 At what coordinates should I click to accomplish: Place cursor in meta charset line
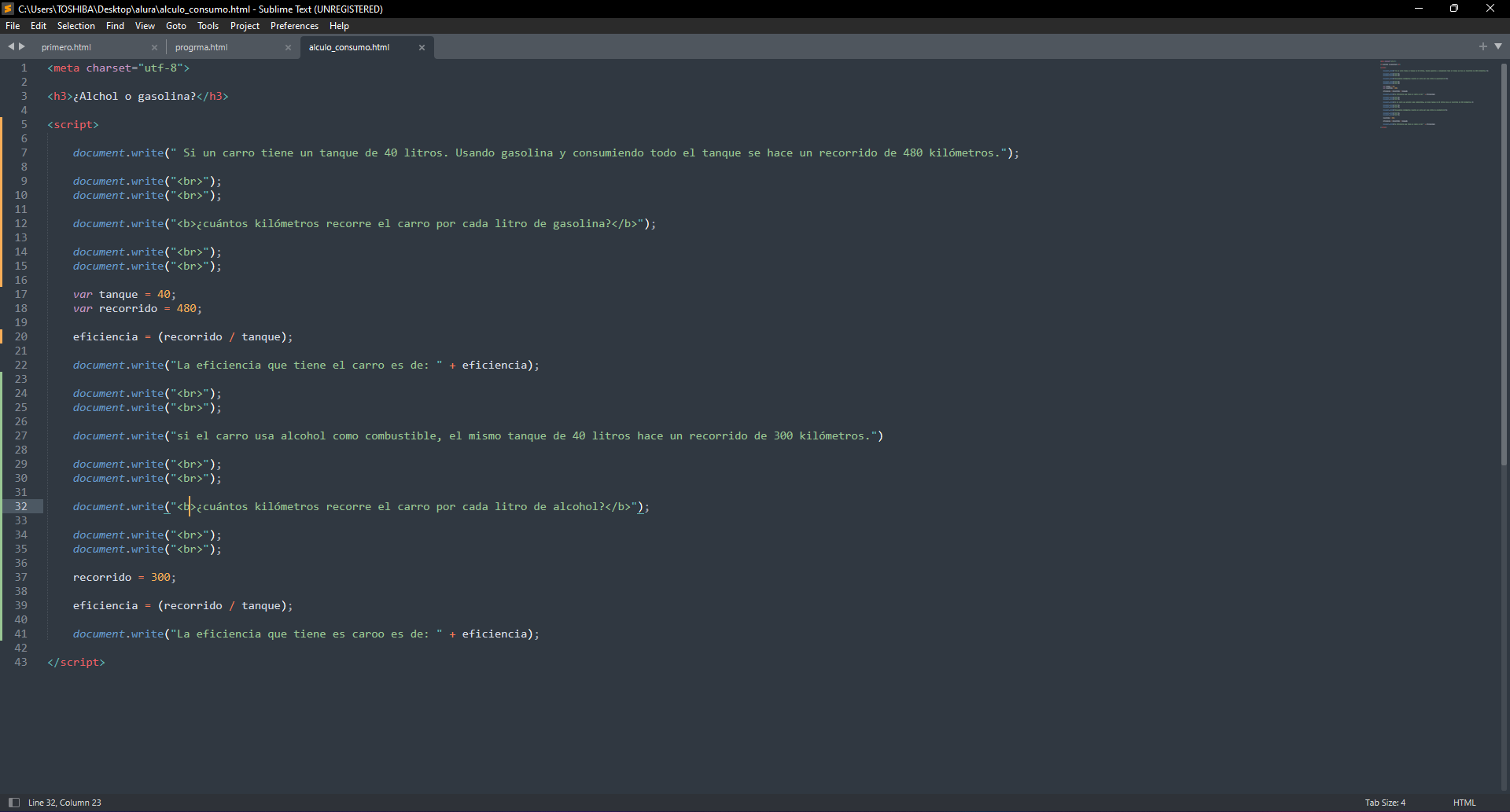pos(118,68)
